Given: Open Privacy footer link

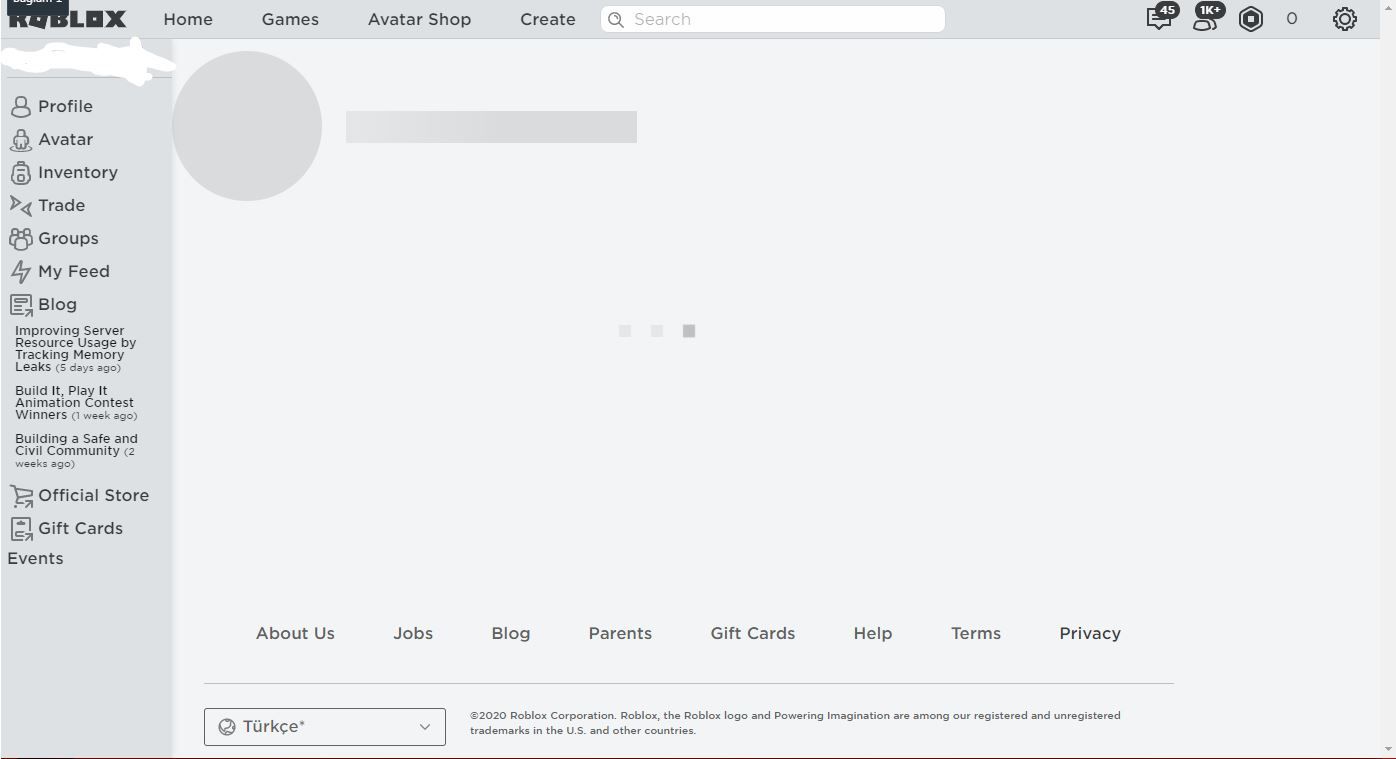Looking at the screenshot, I should [x=1090, y=633].
